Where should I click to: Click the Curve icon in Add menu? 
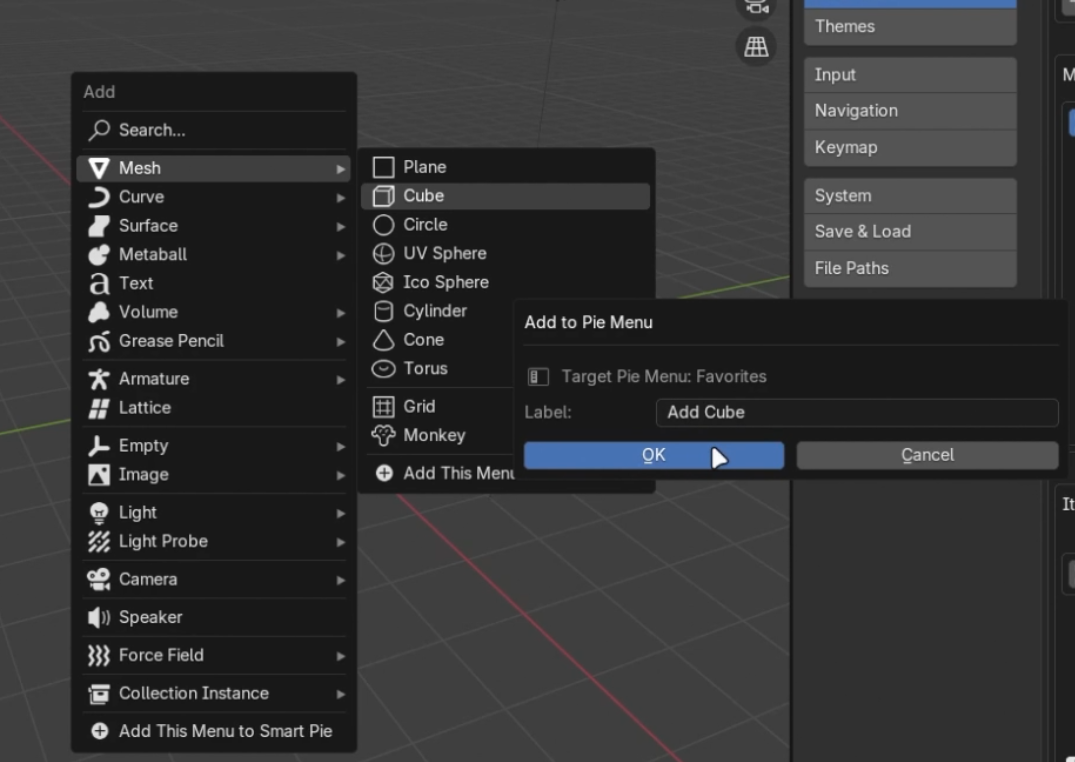(99, 197)
